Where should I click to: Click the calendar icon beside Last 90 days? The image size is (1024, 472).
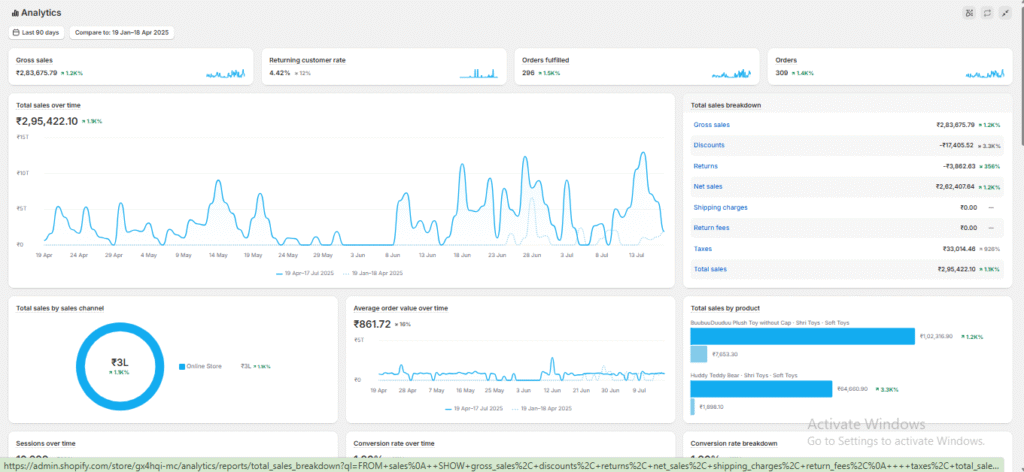[x=16, y=32]
